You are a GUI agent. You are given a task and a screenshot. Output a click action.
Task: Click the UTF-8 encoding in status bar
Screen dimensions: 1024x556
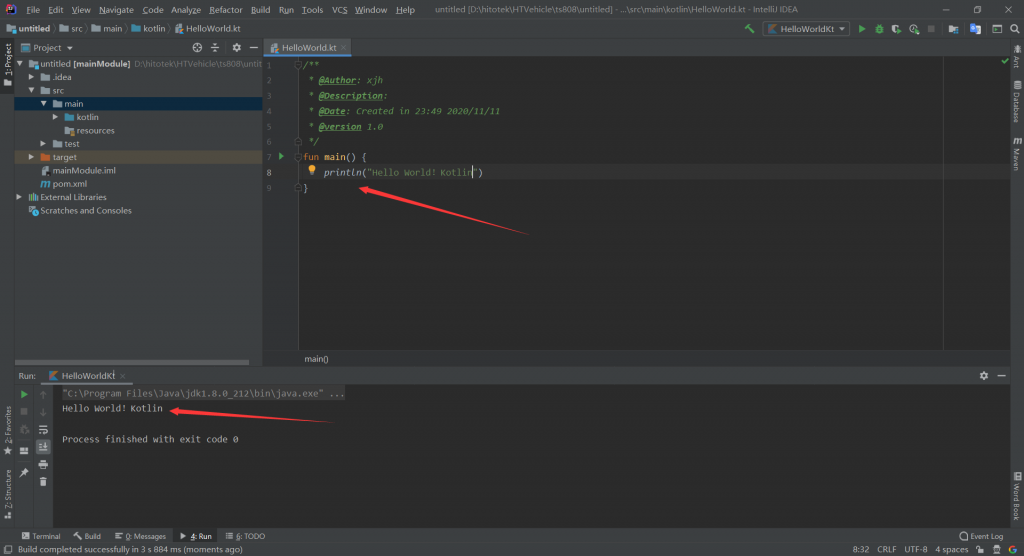pyautogui.click(x=915, y=549)
